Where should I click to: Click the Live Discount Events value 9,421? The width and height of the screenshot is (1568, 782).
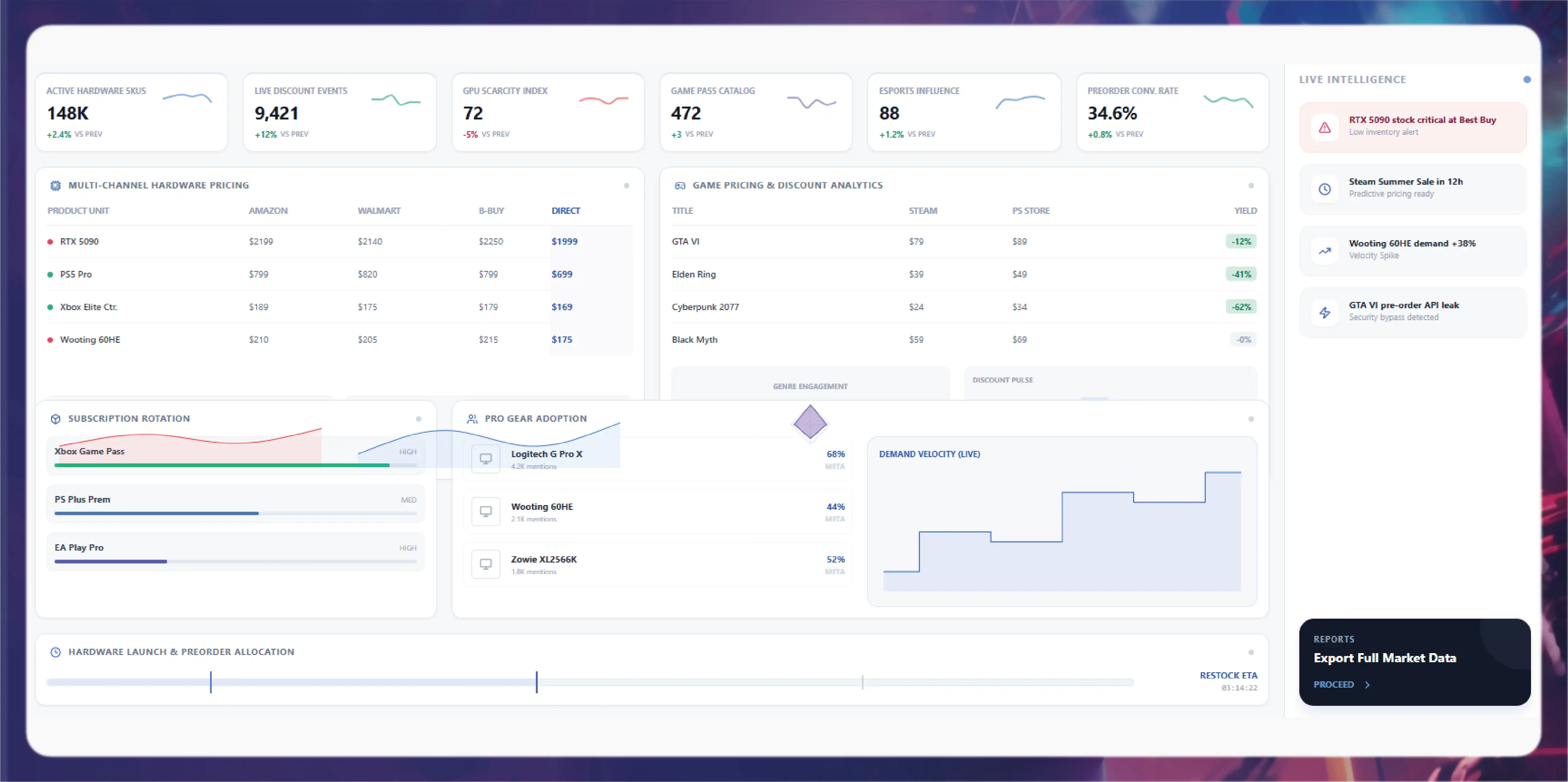coord(276,113)
